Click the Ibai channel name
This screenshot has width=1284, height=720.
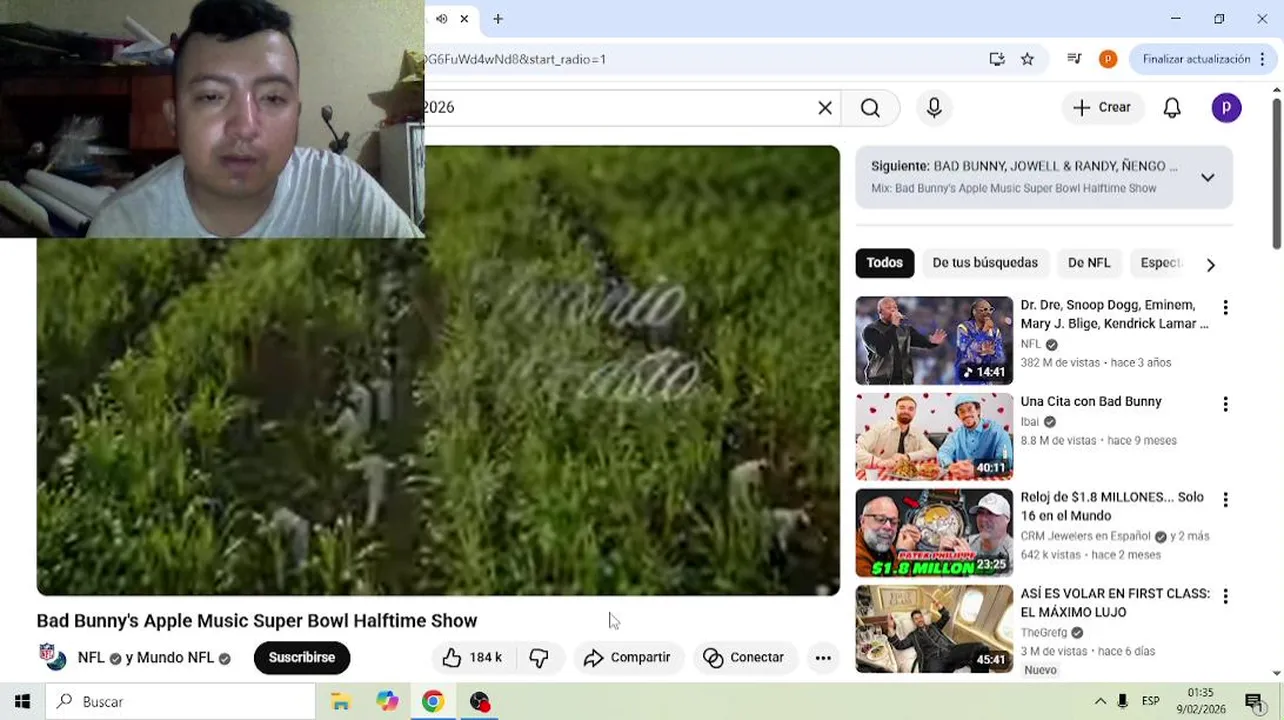pos(1029,422)
